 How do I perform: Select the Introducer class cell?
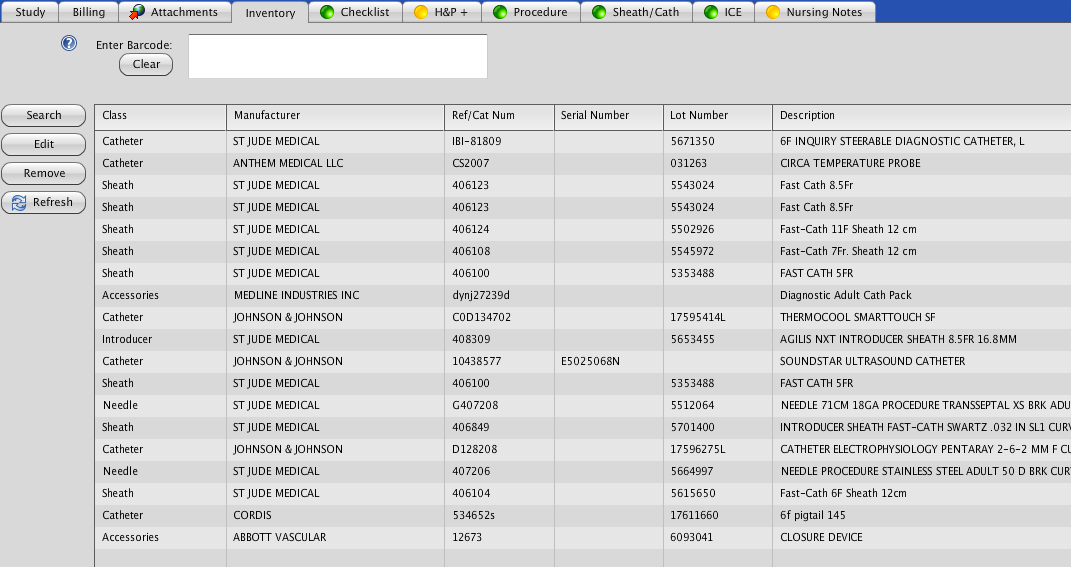pos(161,340)
